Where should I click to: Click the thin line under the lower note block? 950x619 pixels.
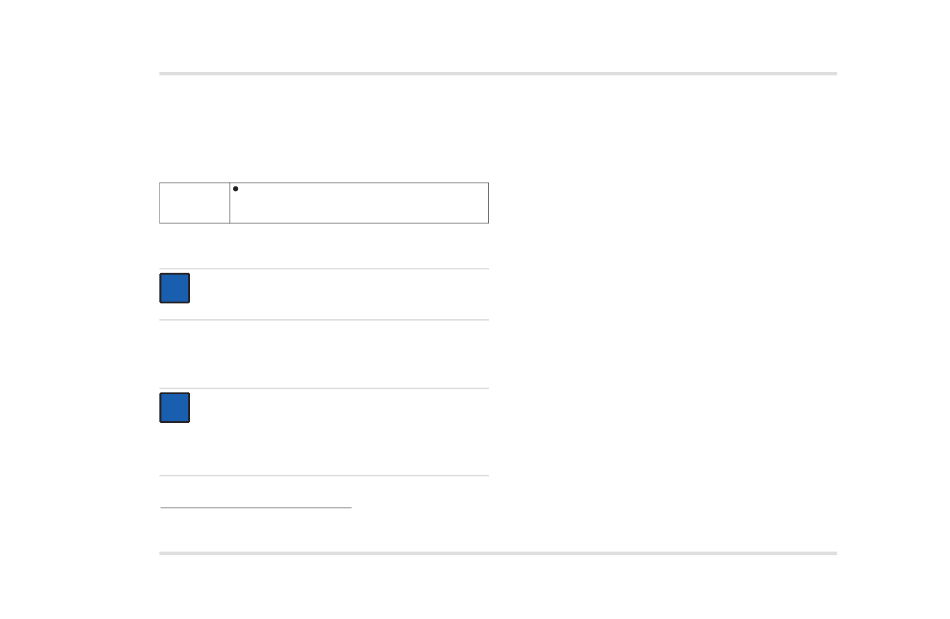[324, 475]
